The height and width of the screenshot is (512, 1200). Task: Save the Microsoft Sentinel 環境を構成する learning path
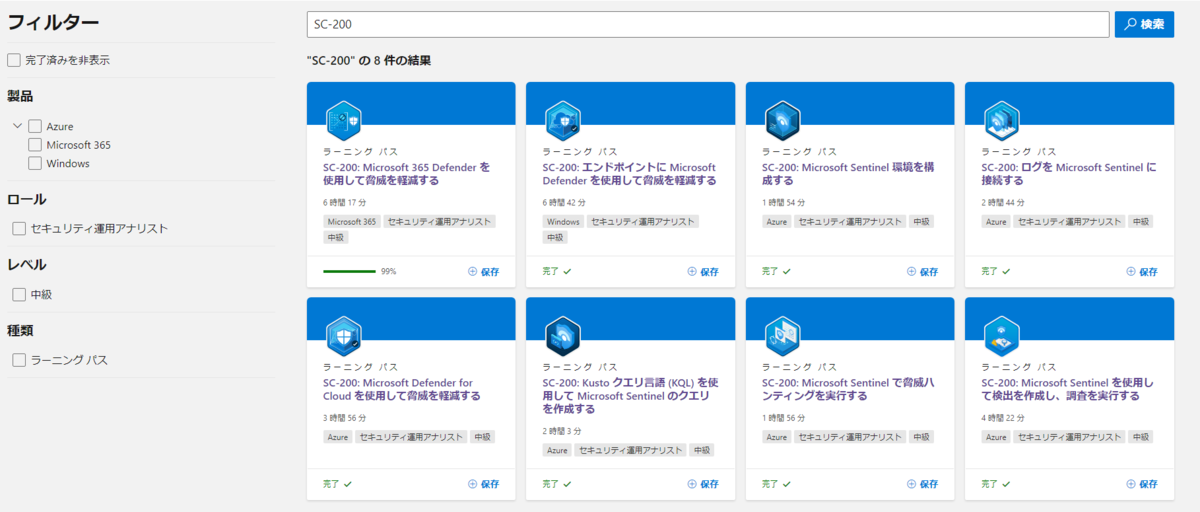922,271
